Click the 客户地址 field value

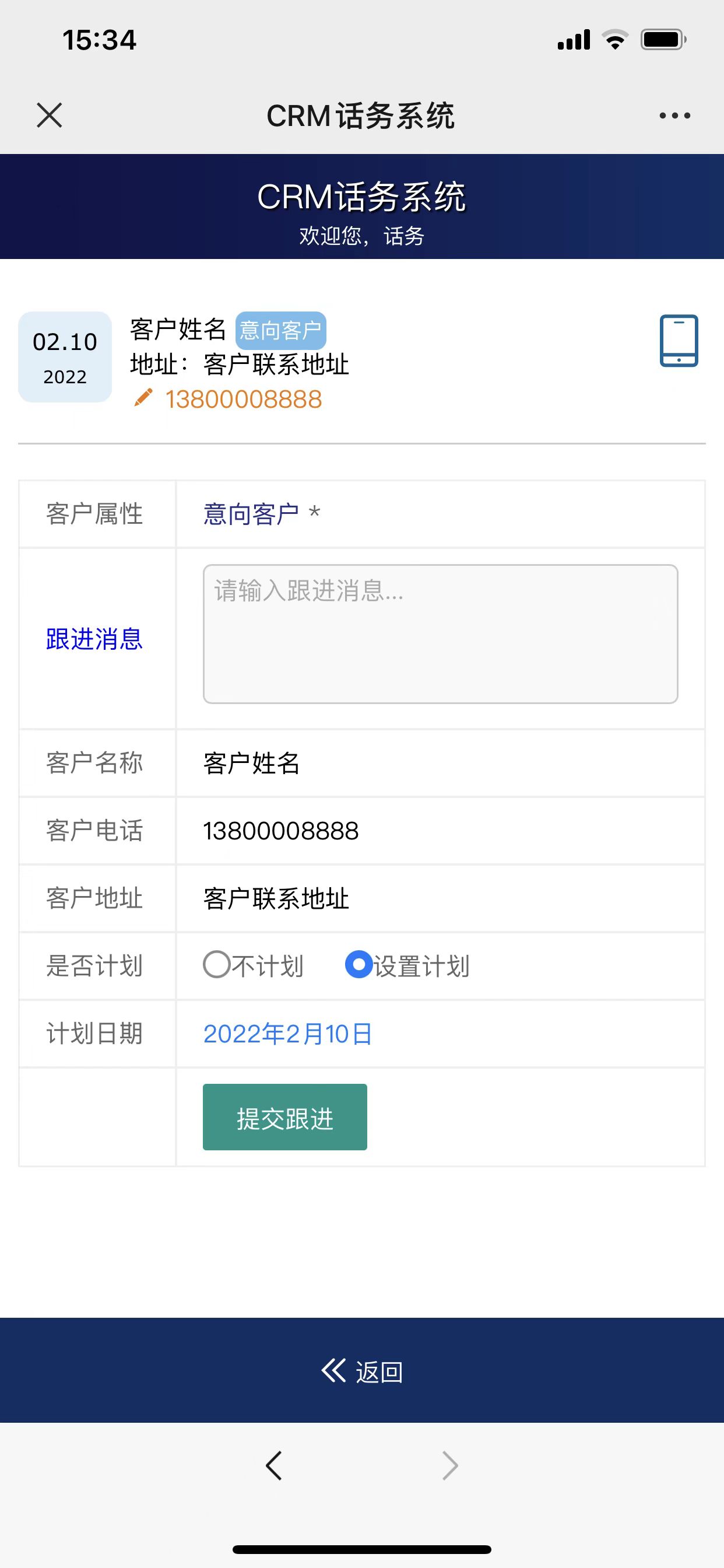[x=276, y=898]
